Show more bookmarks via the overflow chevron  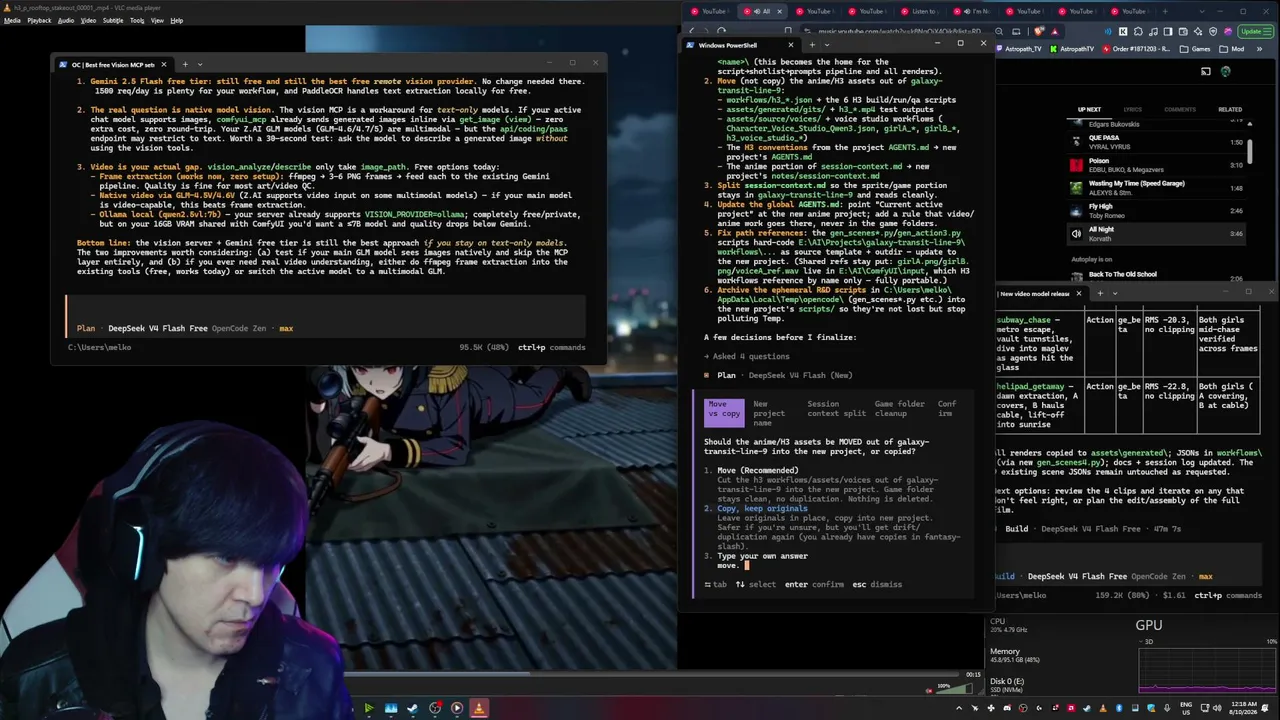(x=1257, y=49)
